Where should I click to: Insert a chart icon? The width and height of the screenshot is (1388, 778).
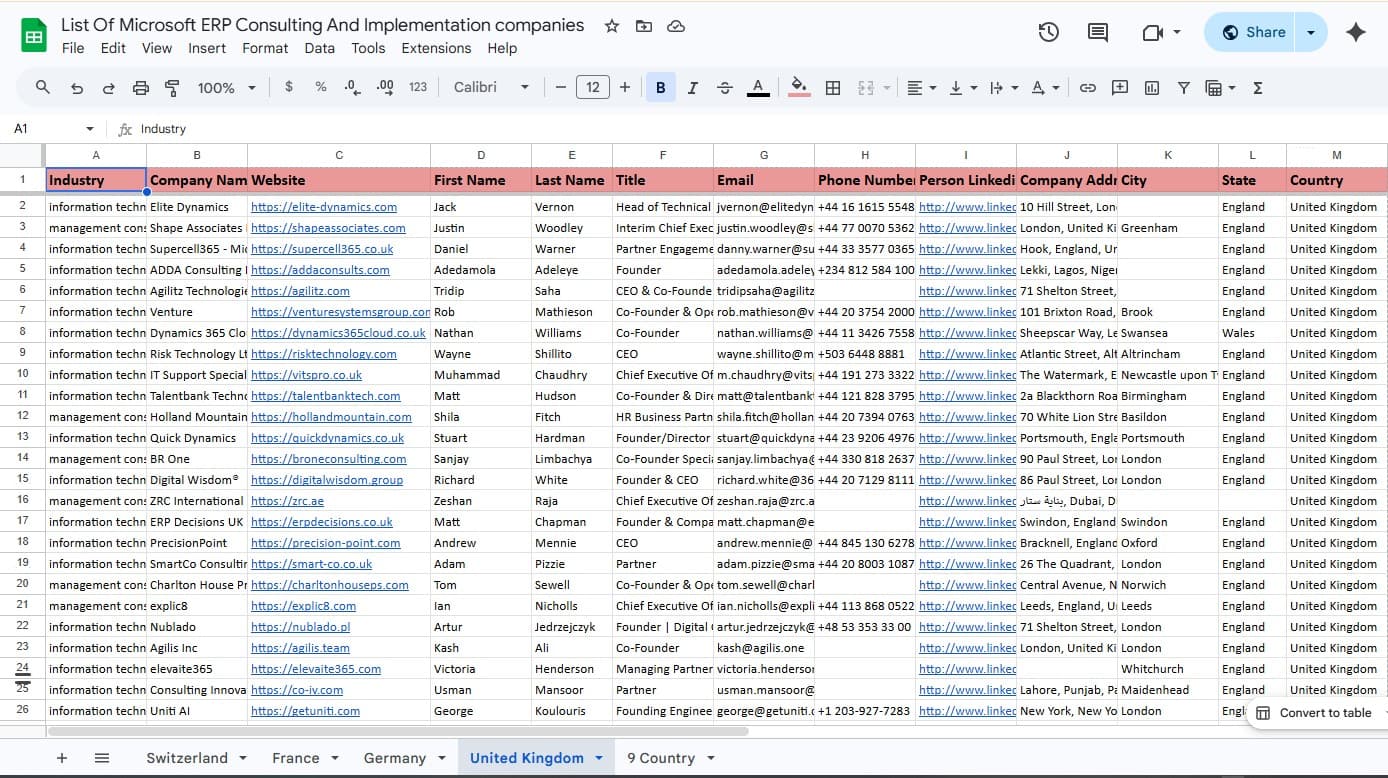(x=1152, y=88)
